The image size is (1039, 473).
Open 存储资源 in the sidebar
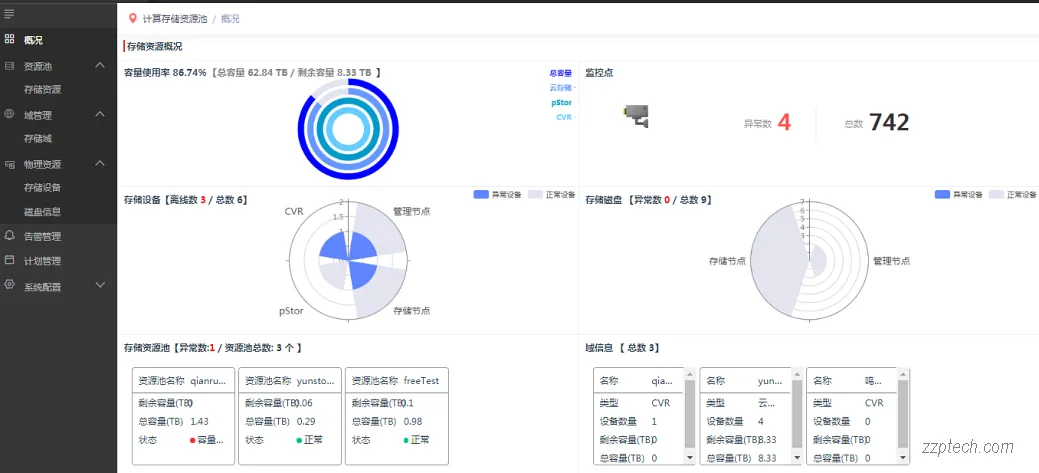(x=42, y=89)
